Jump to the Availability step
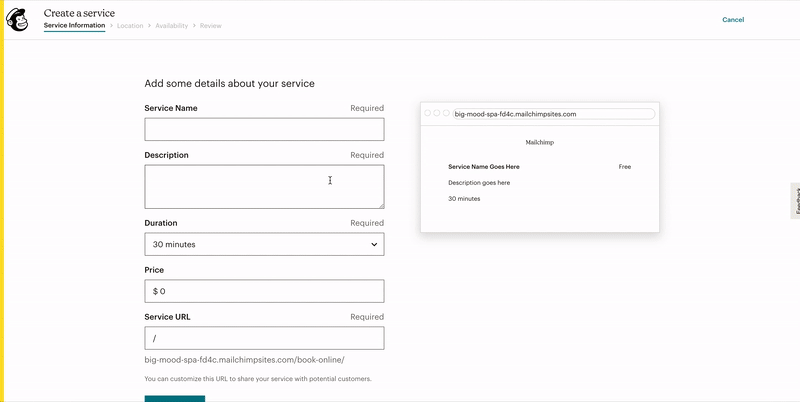Screen dimensions: 800x402 coord(171,25)
